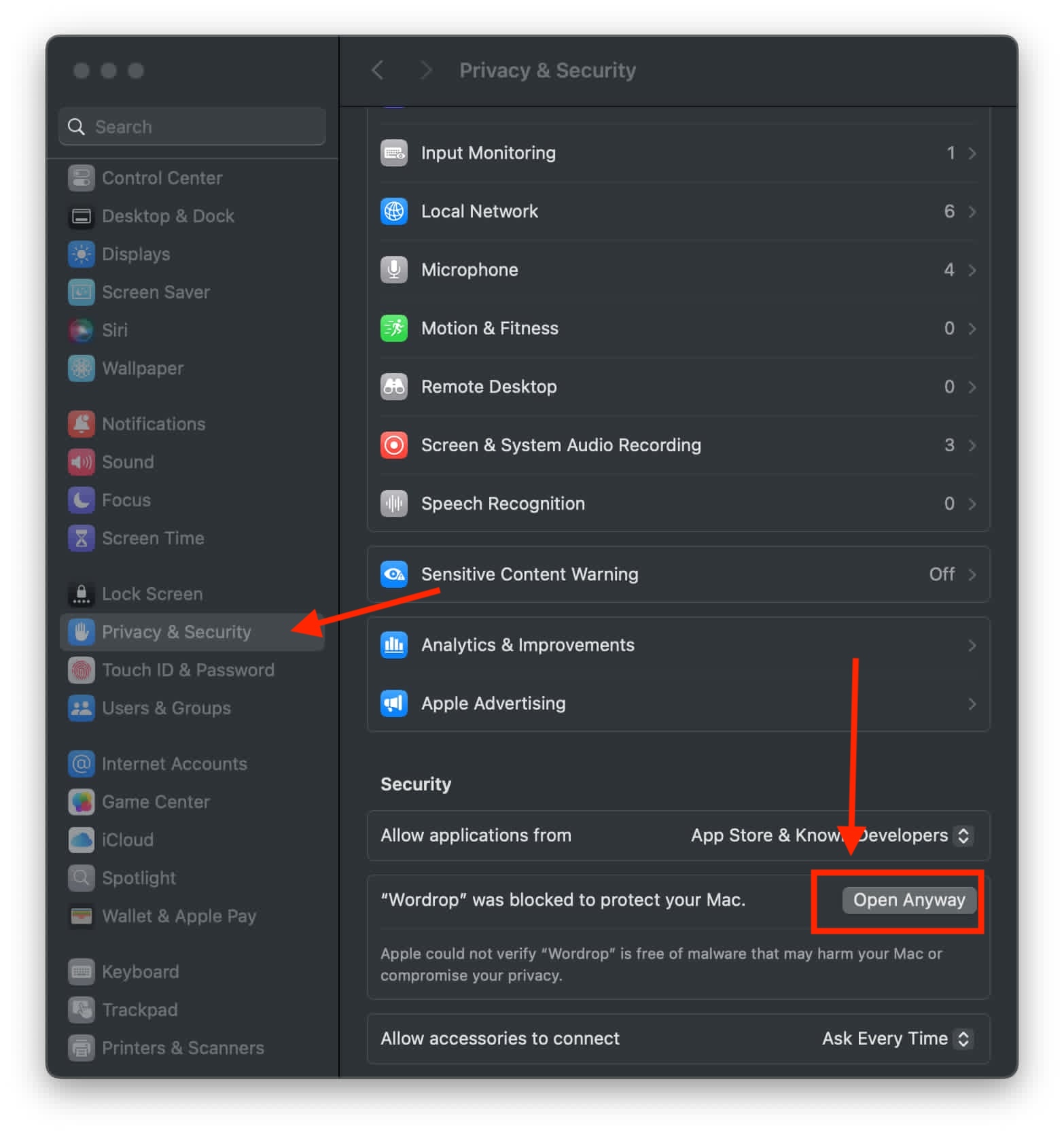Click the Spotlight magnifier icon
Image resolution: width=1064 pixels, height=1135 pixels.
coord(81,878)
